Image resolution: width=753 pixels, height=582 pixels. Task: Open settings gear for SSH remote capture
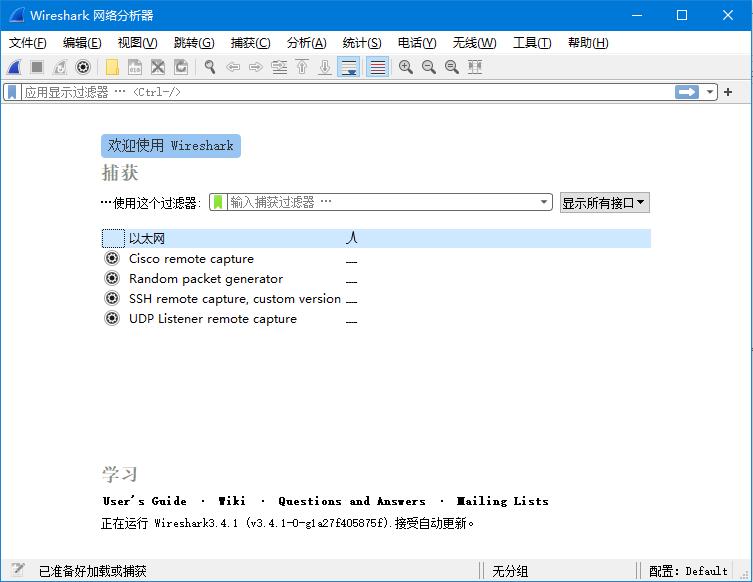(112, 298)
